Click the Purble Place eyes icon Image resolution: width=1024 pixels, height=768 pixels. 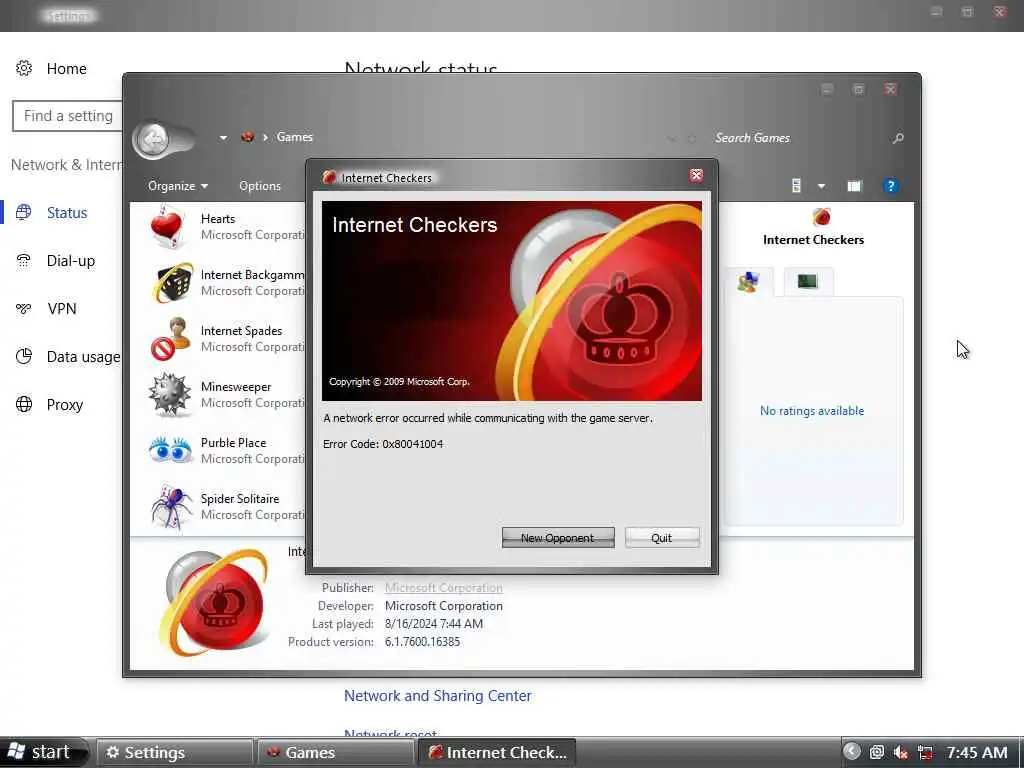tap(170, 450)
